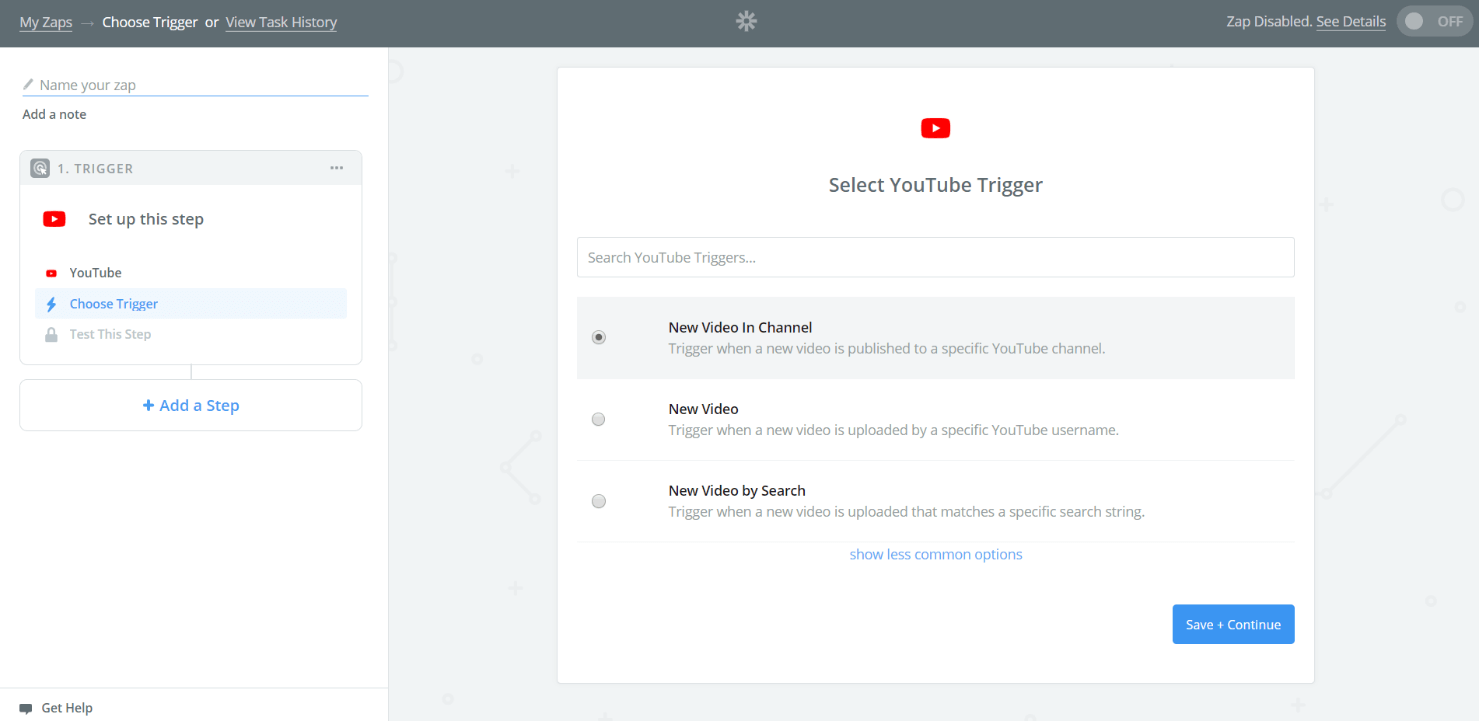Click the Zapier logo in the top bar
The image size is (1479, 721).
745,20
